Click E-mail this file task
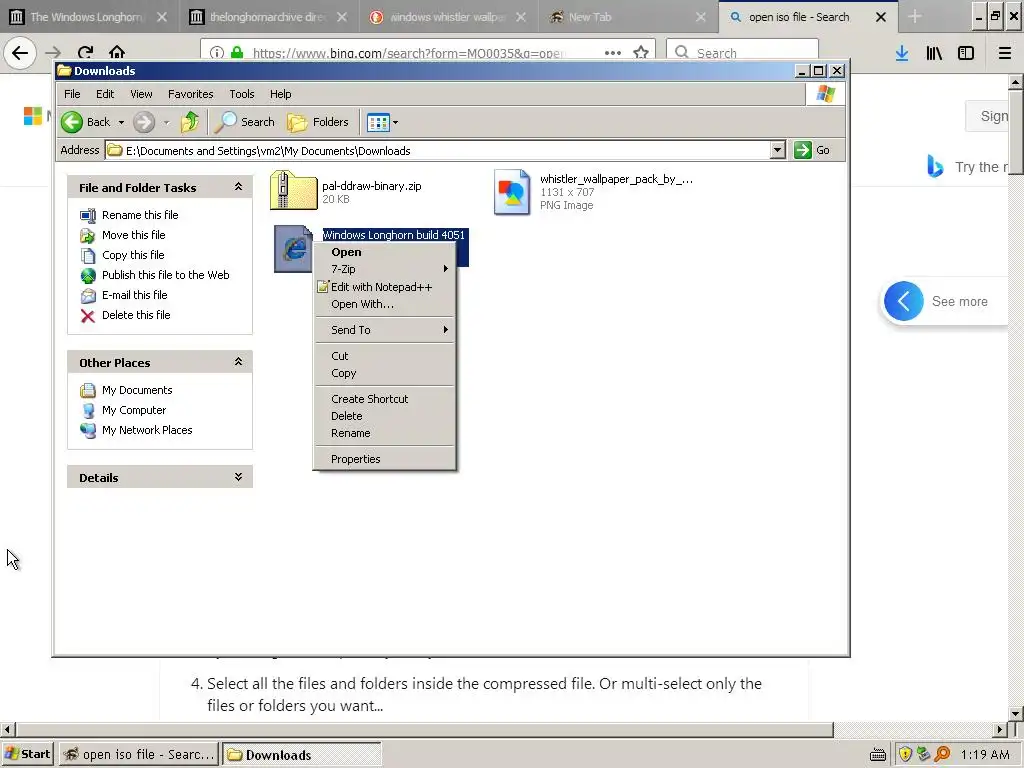1024x768 pixels. tap(134, 295)
